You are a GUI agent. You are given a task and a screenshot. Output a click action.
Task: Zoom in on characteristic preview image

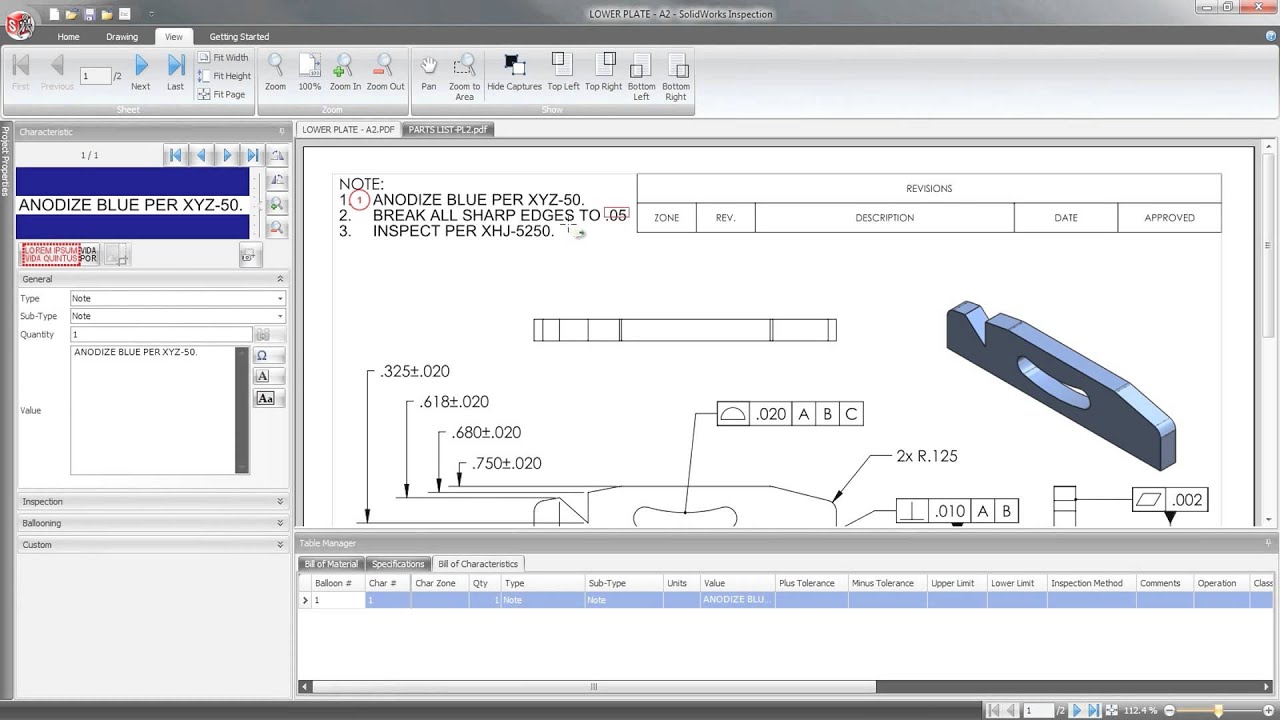click(x=277, y=204)
